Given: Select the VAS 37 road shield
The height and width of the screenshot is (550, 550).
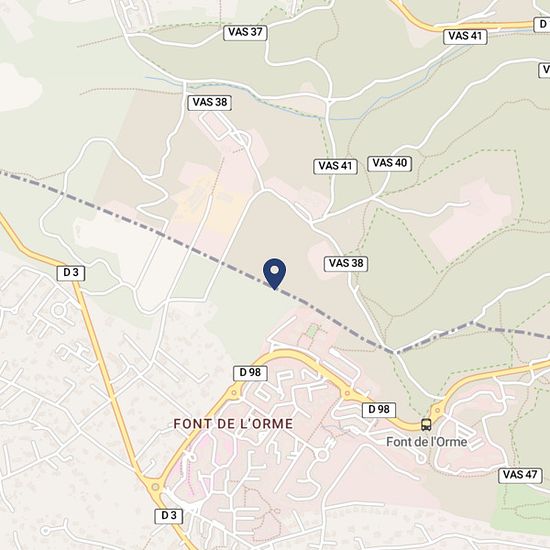Looking at the screenshot, I should (x=246, y=33).
